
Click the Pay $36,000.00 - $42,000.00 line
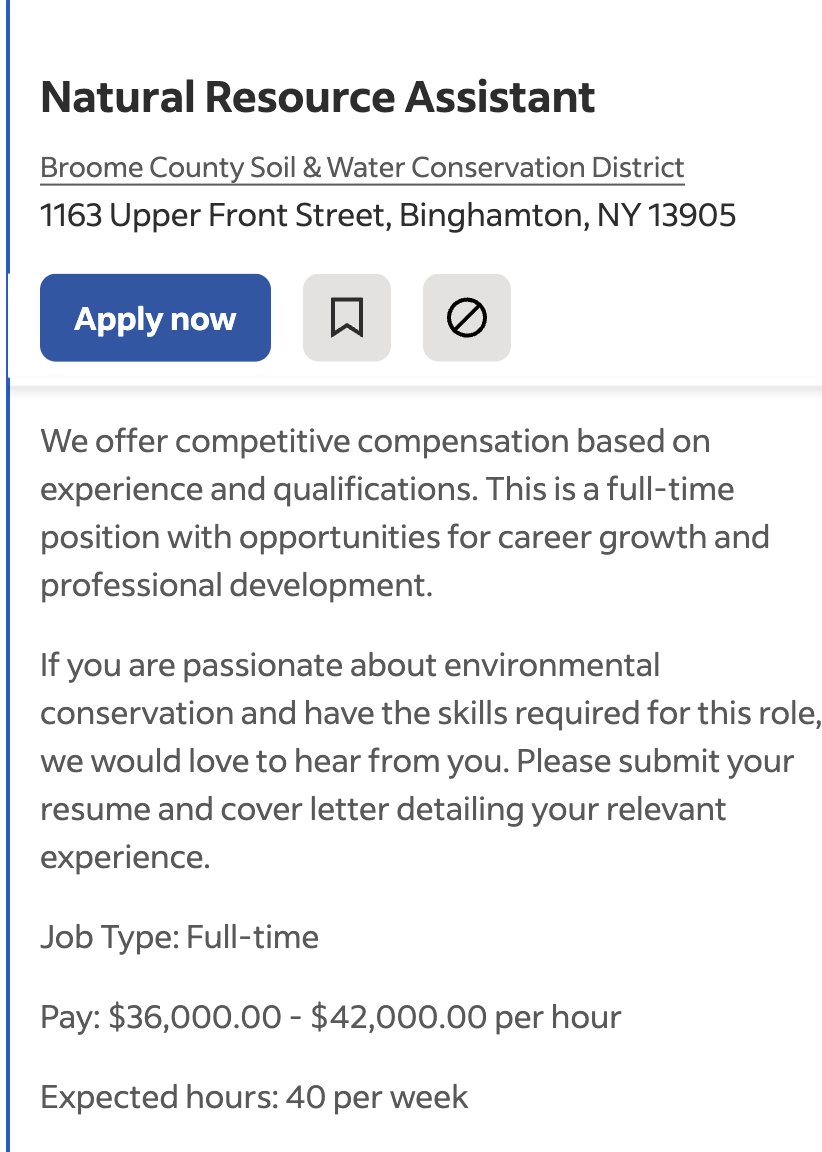[331, 1018]
